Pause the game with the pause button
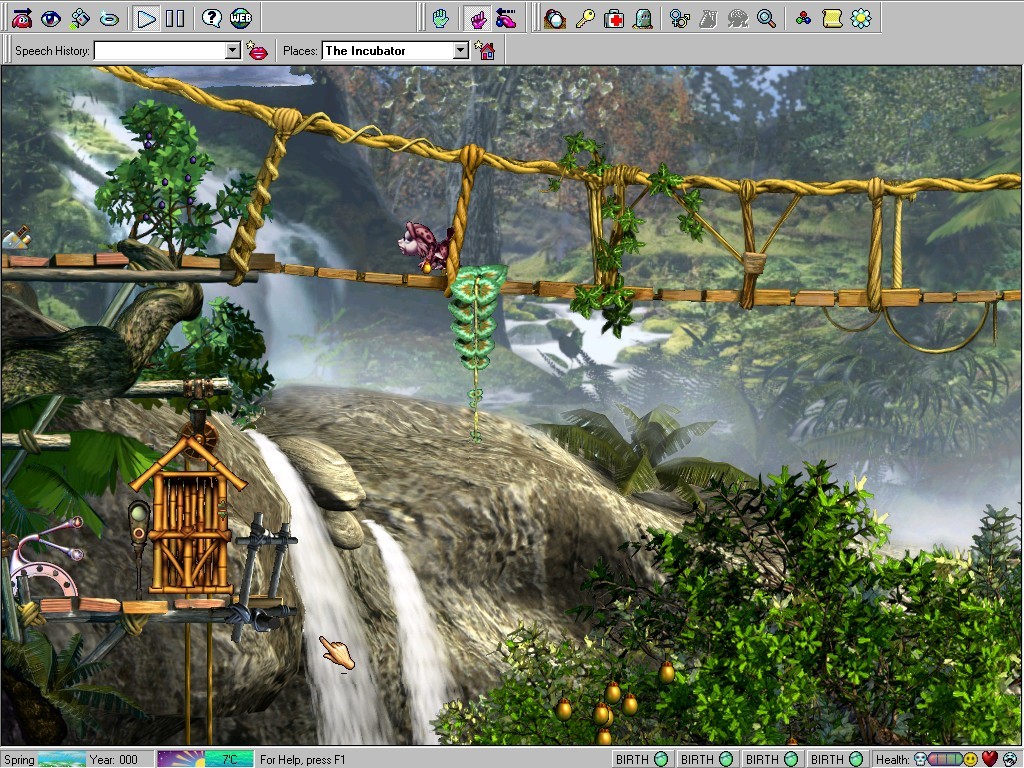The image size is (1024, 768). (x=175, y=18)
